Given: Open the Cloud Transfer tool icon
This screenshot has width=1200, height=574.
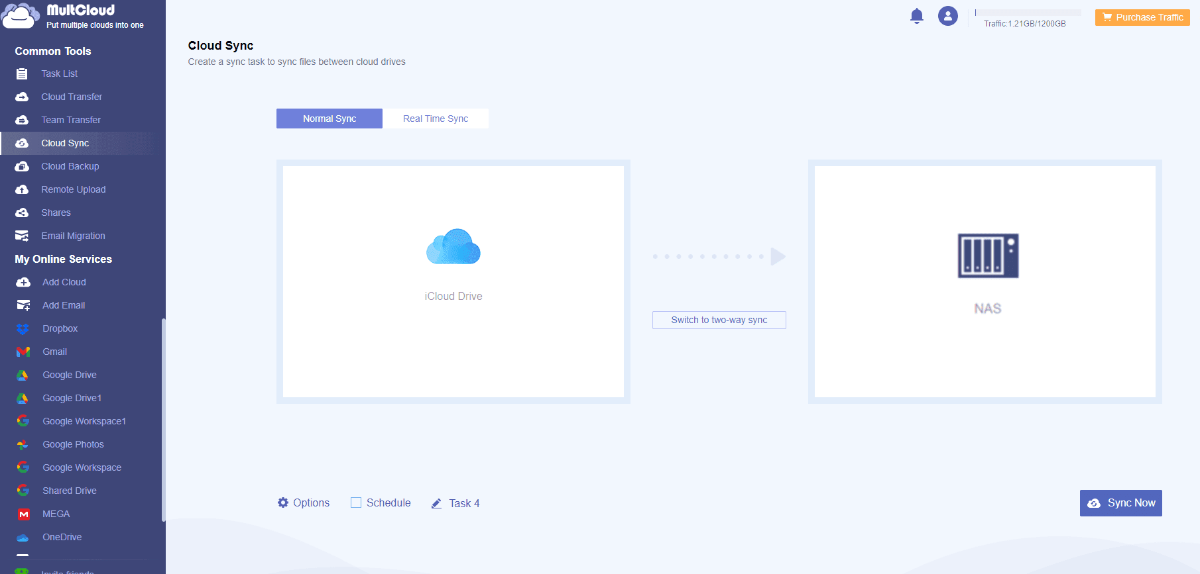Looking at the screenshot, I should 22,97.
